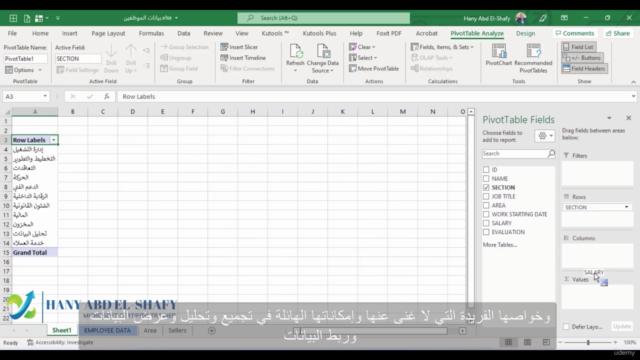Screen dimensions: 640x360
Task: Click the Update button
Action: (x=622, y=327)
